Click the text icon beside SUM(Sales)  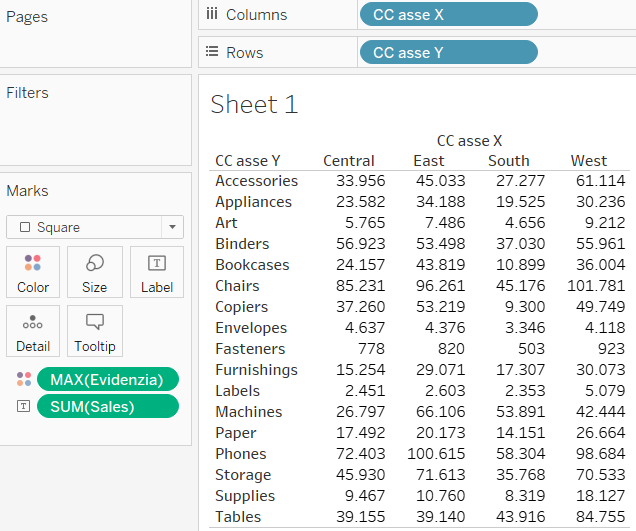point(23,406)
